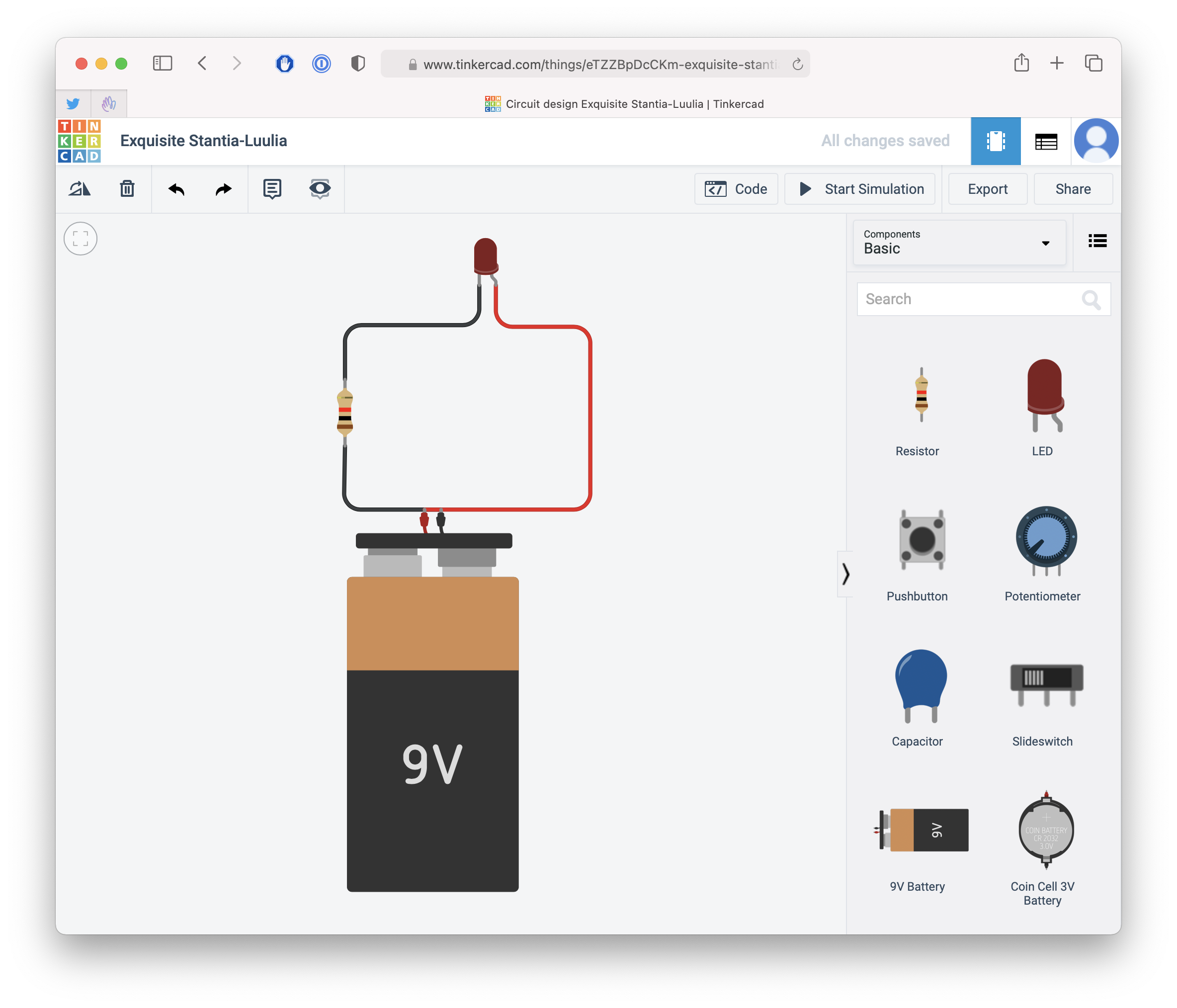This screenshot has height=1008, width=1177.
Task: Open the Code editor panel
Action: (736, 189)
